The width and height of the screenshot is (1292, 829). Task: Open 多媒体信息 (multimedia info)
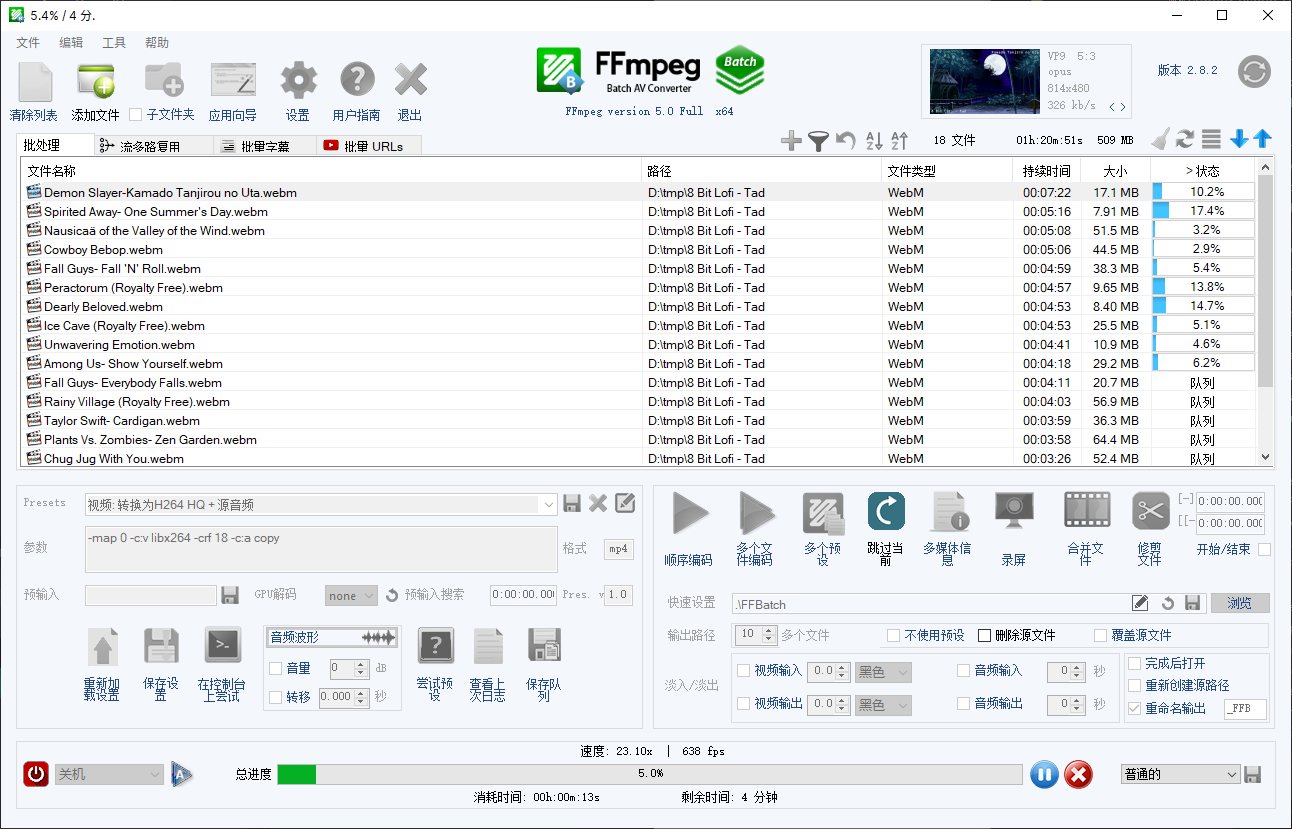tap(949, 510)
